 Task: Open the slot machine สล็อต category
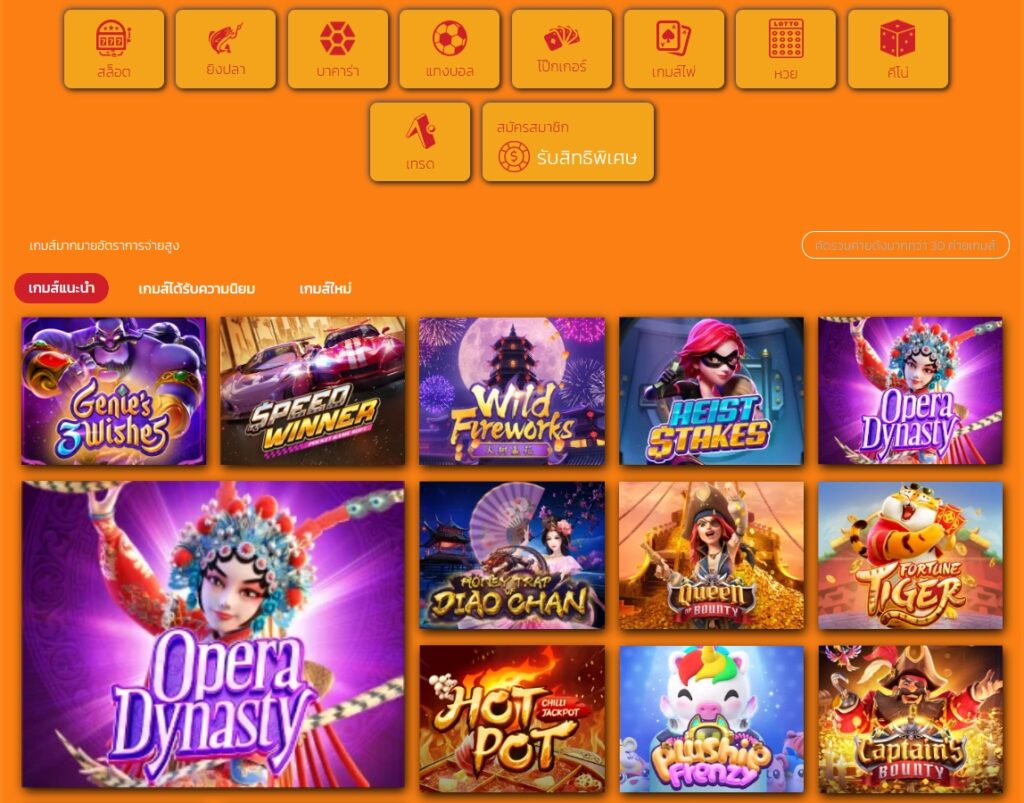[114, 49]
